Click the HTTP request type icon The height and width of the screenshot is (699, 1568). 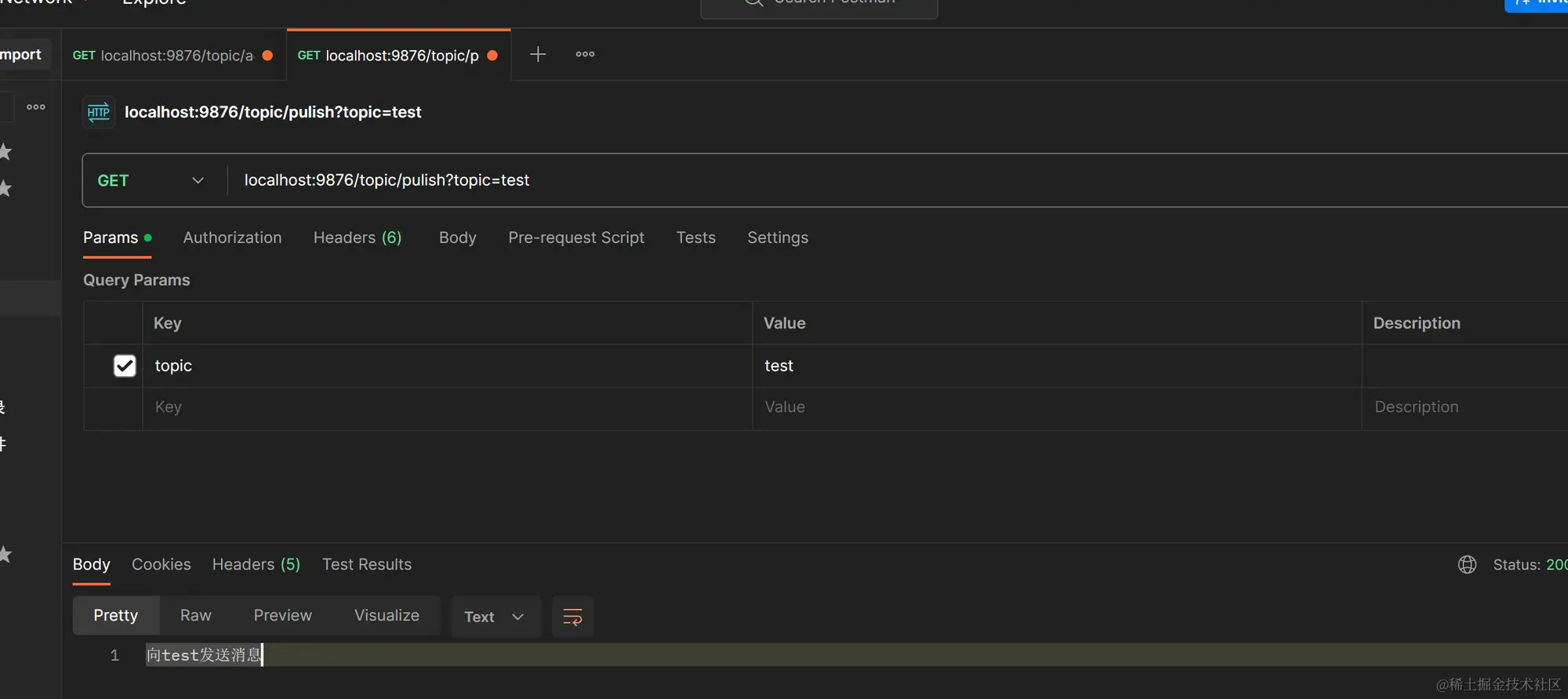[99, 112]
